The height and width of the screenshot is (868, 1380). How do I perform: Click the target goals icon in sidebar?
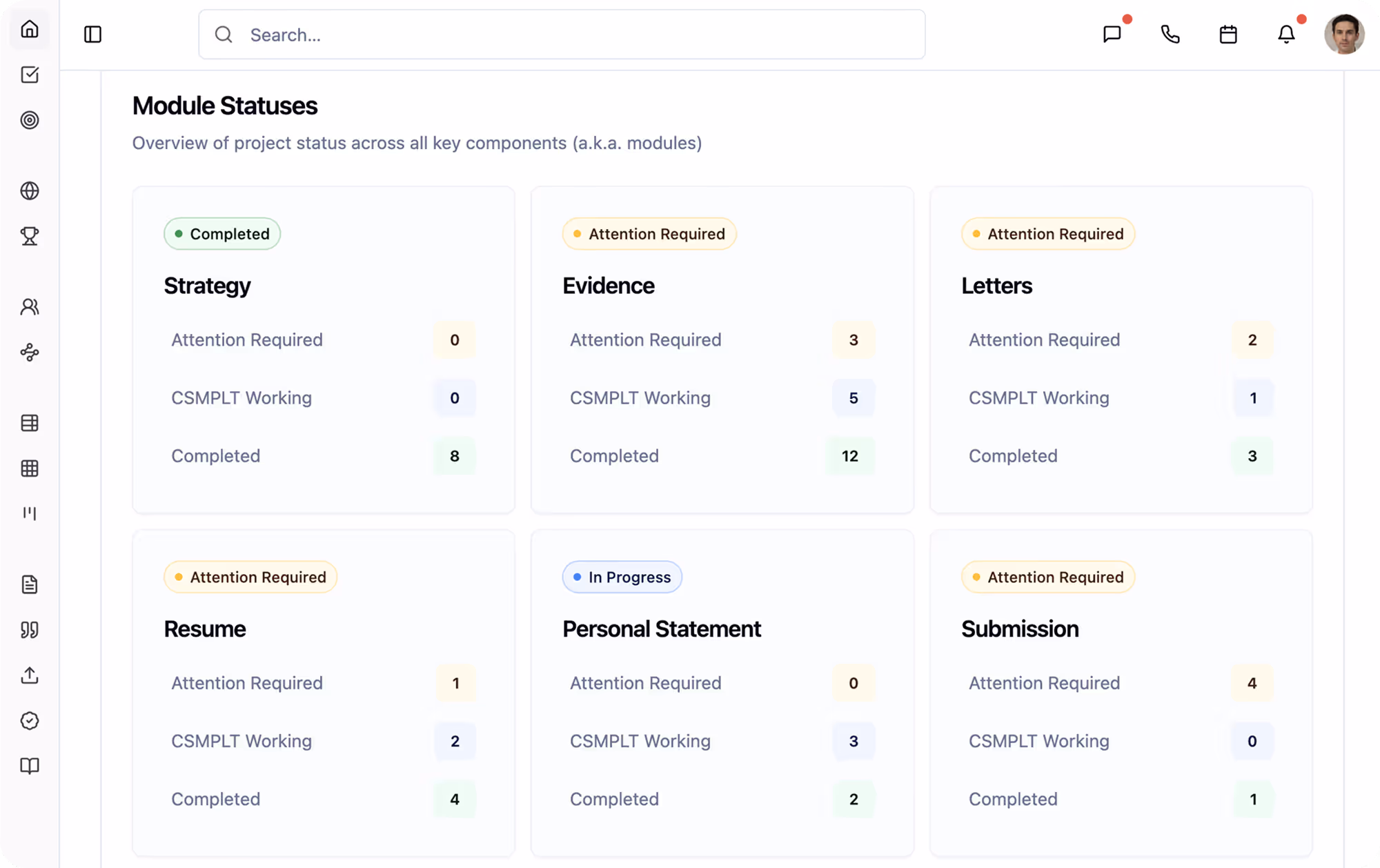click(30, 120)
